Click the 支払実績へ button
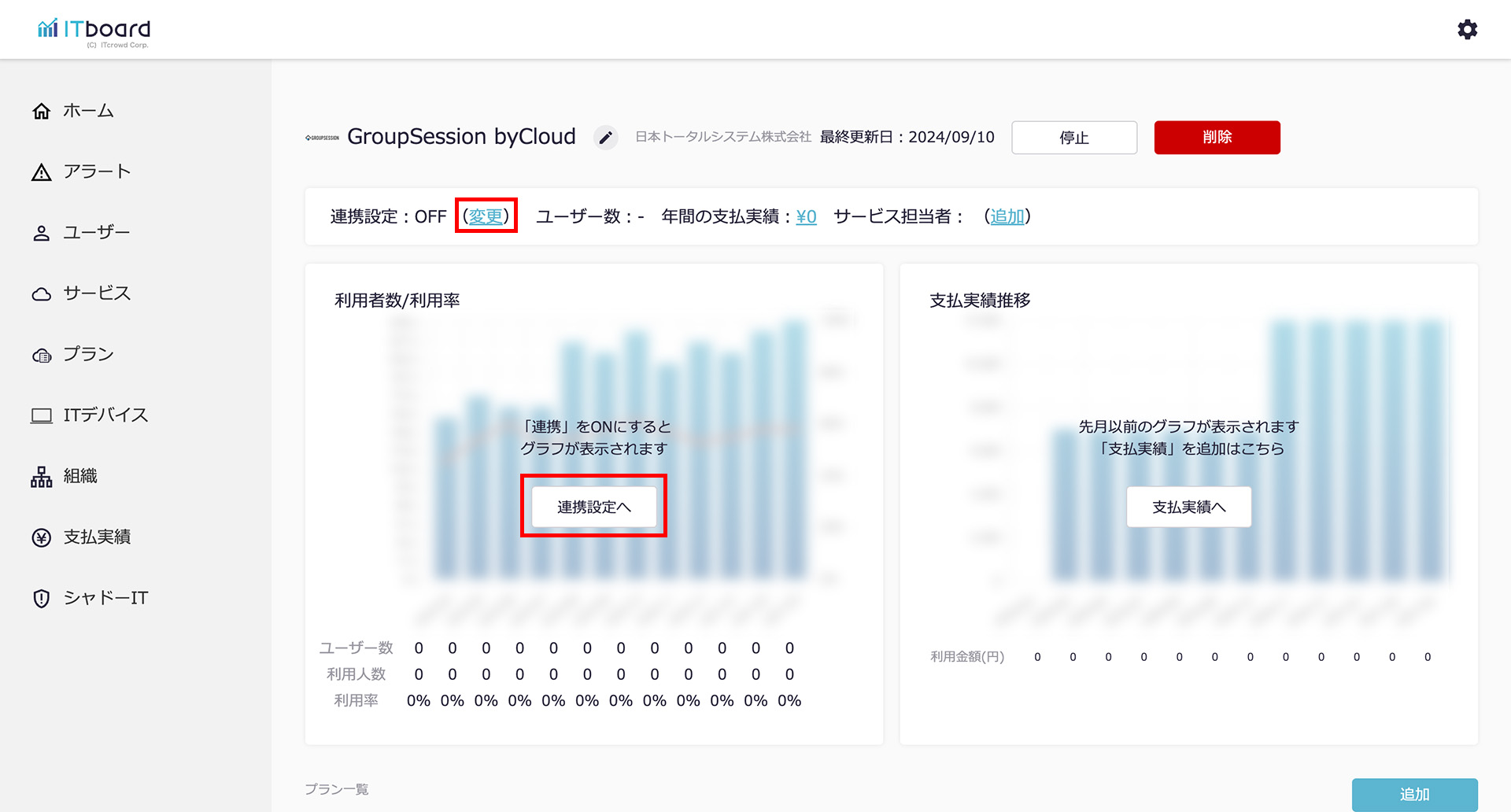 [x=1188, y=507]
